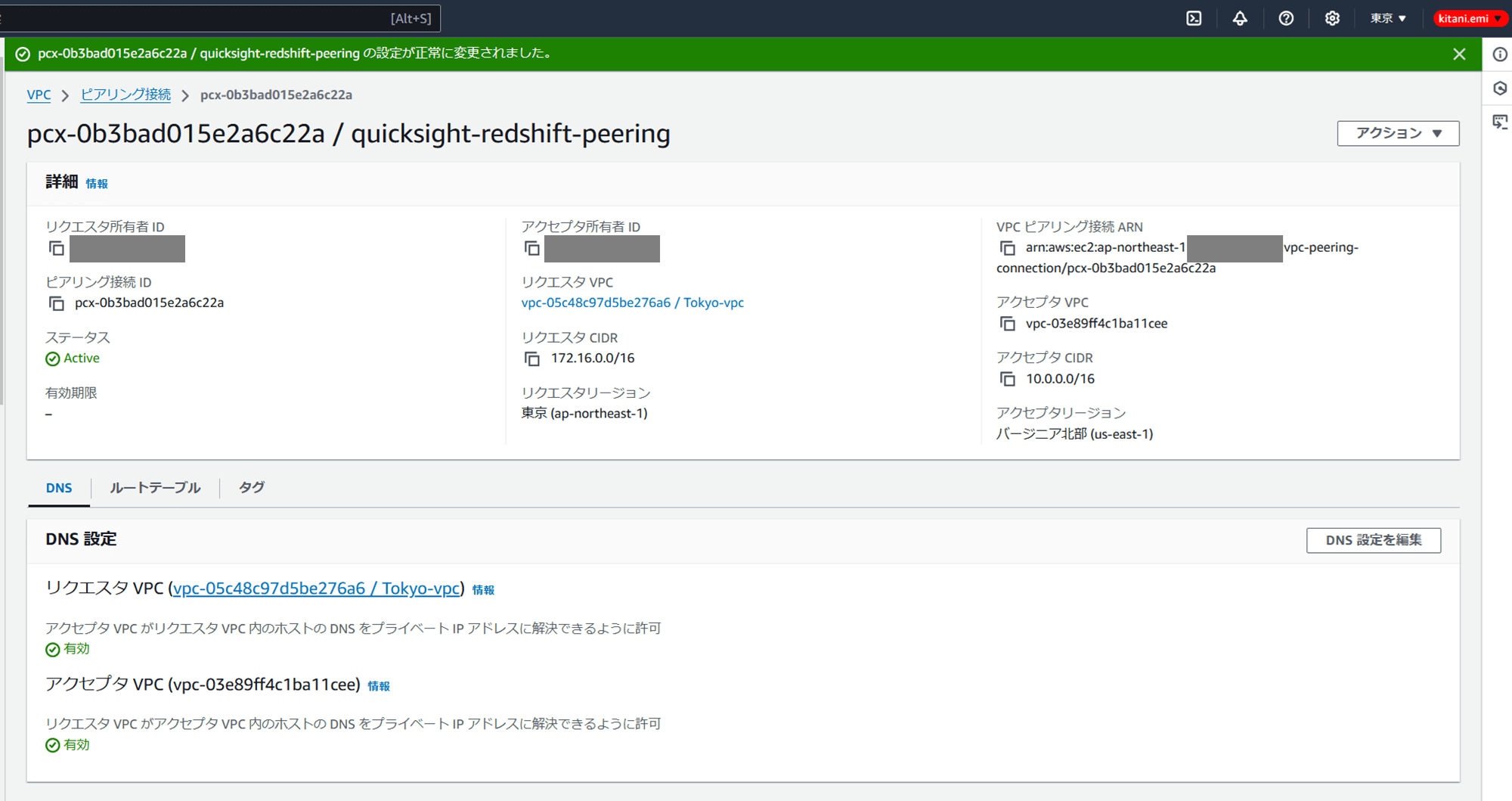Copy the アクセプタ所有者 ID

point(531,248)
